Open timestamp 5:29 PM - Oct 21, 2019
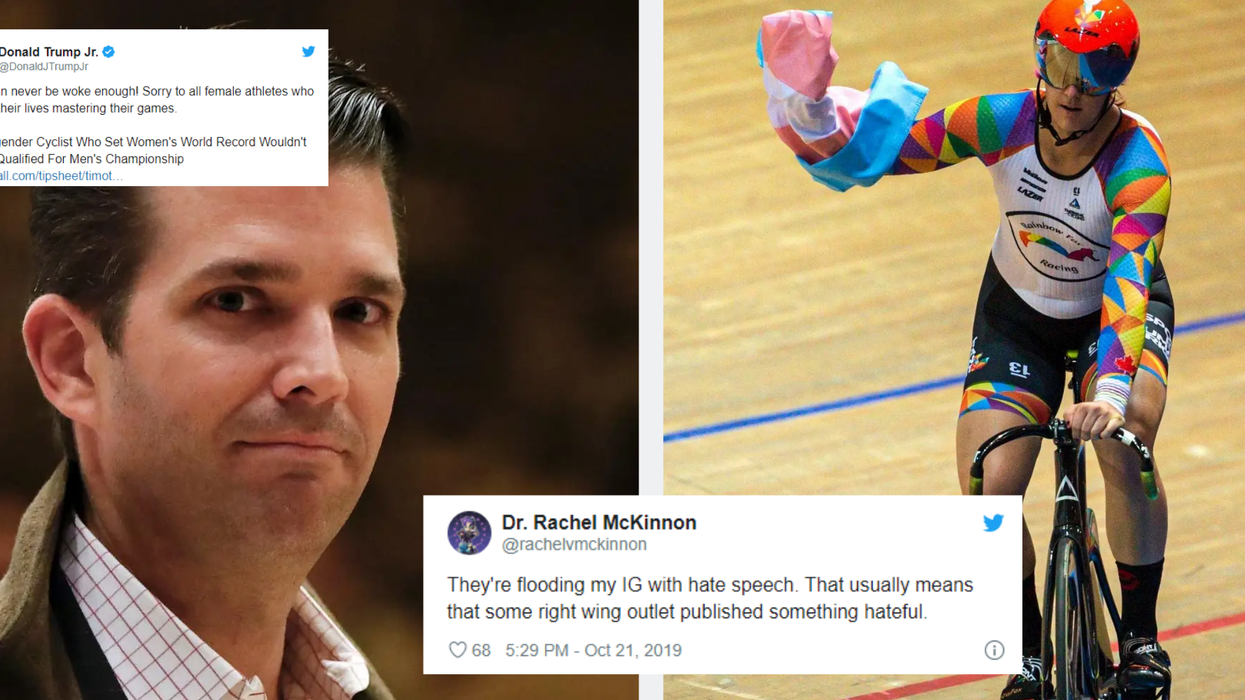The width and height of the screenshot is (1245, 700). [x=593, y=650]
